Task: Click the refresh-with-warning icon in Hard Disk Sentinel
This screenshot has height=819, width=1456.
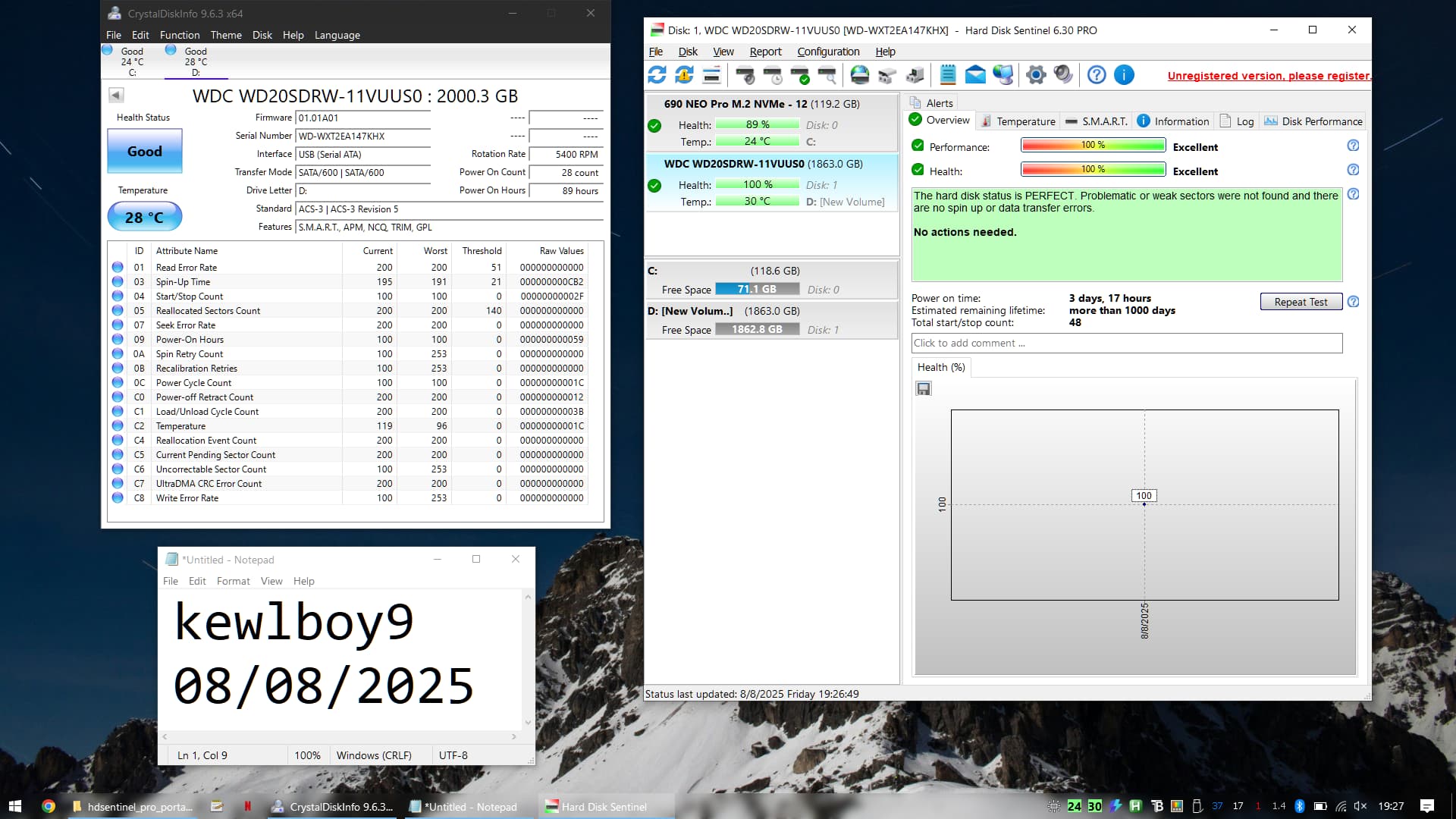Action: click(684, 74)
